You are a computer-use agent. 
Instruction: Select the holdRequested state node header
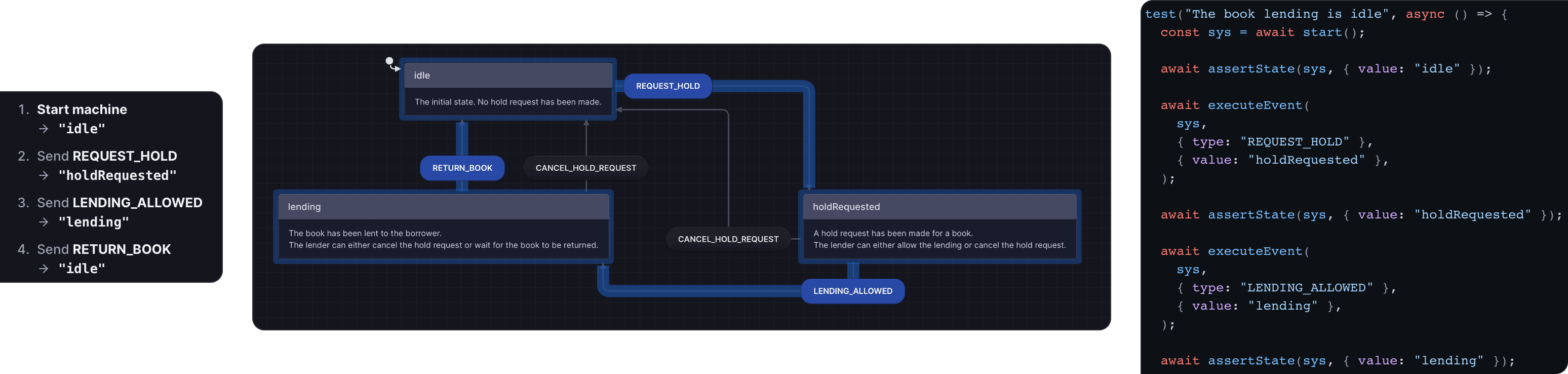pyautogui.click(x=939, y=207)
